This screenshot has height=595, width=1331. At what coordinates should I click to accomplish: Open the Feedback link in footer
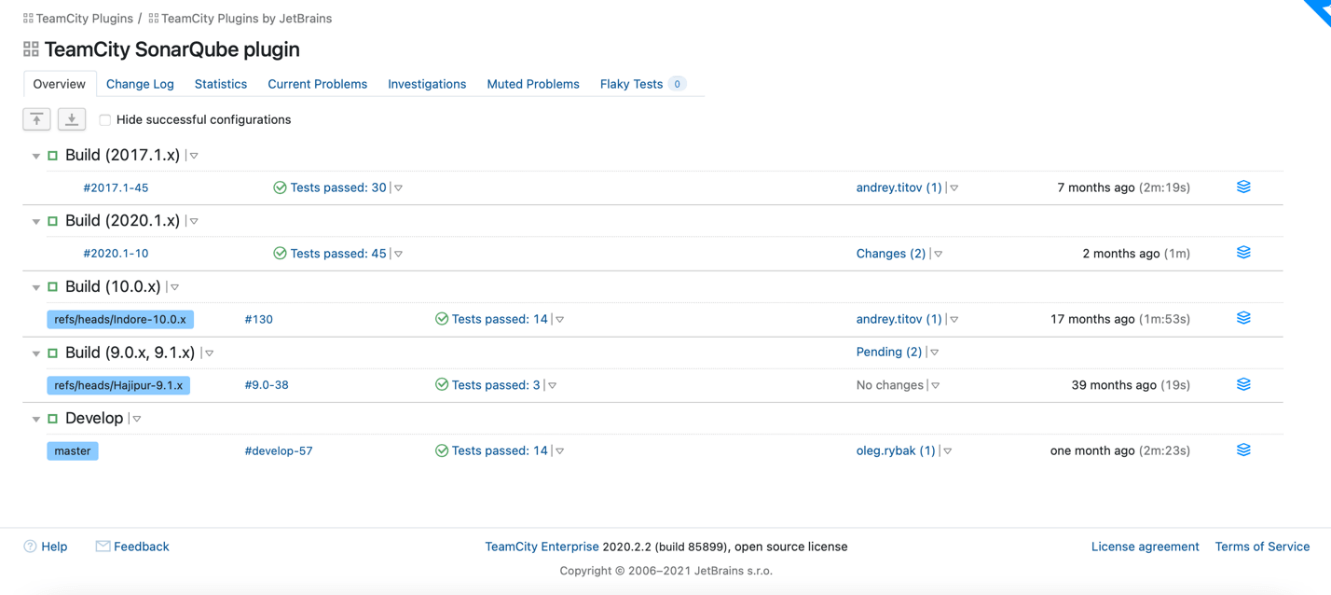tap(141, 547)
